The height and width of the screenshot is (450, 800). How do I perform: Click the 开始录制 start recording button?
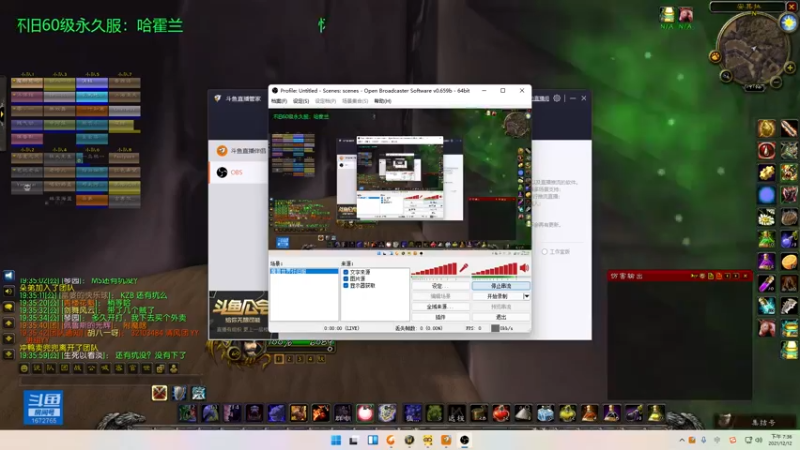(497, 296)
